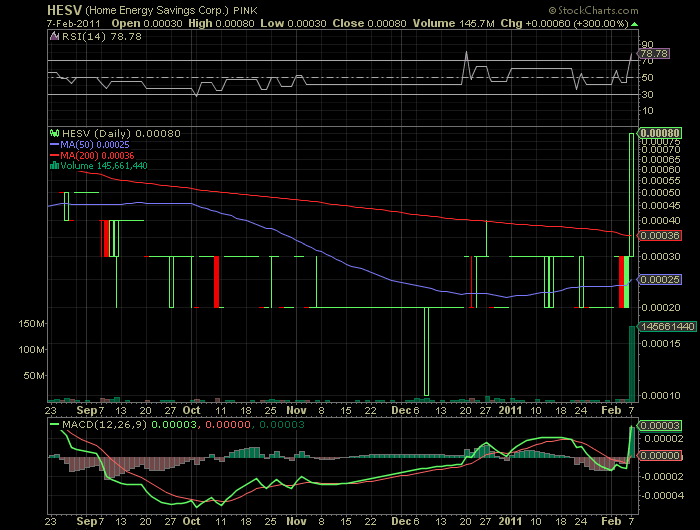Click the 0.00015 price axis label
The image size is (700, 530).
[x=661, y=343]
